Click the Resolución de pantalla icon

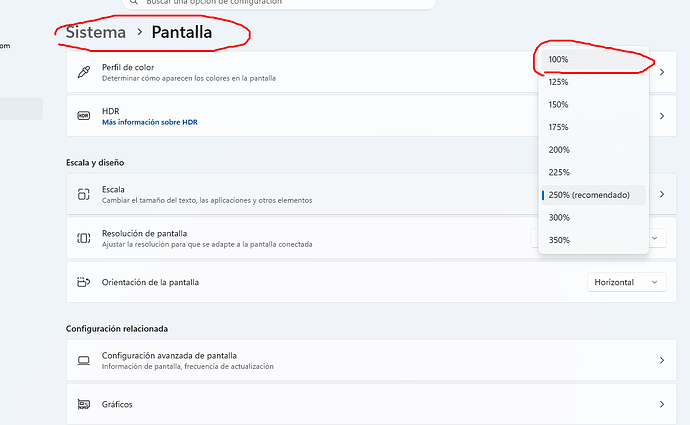click(84, 238)
